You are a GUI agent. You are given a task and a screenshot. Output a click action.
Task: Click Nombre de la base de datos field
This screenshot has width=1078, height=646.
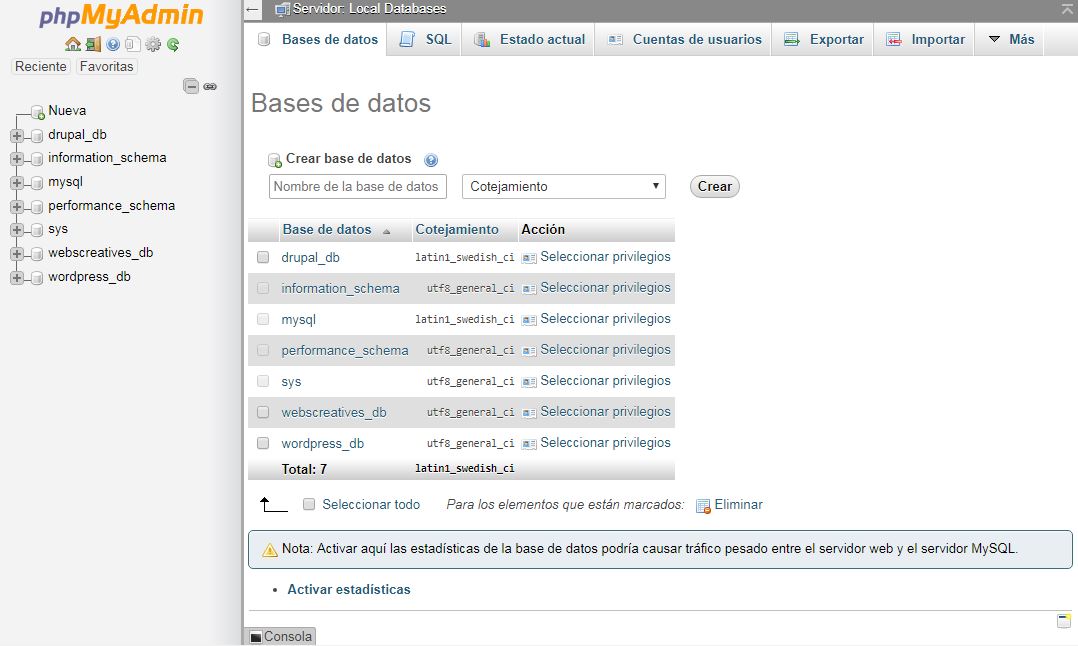pos(358,186)
